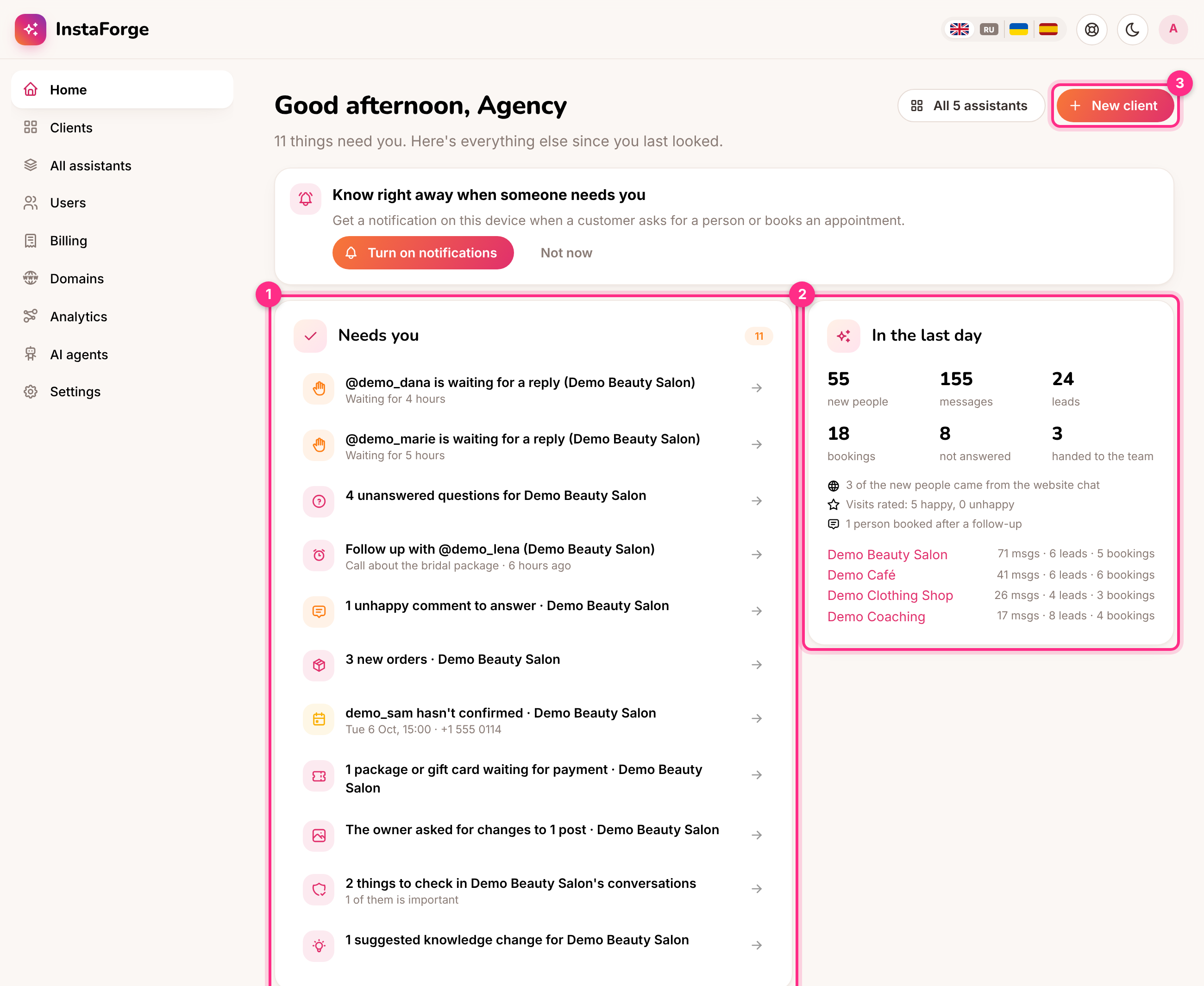Viewport: 1204px width, 986px height.
Task: Open the account avatar A
Action: [x=1173, y=29]
